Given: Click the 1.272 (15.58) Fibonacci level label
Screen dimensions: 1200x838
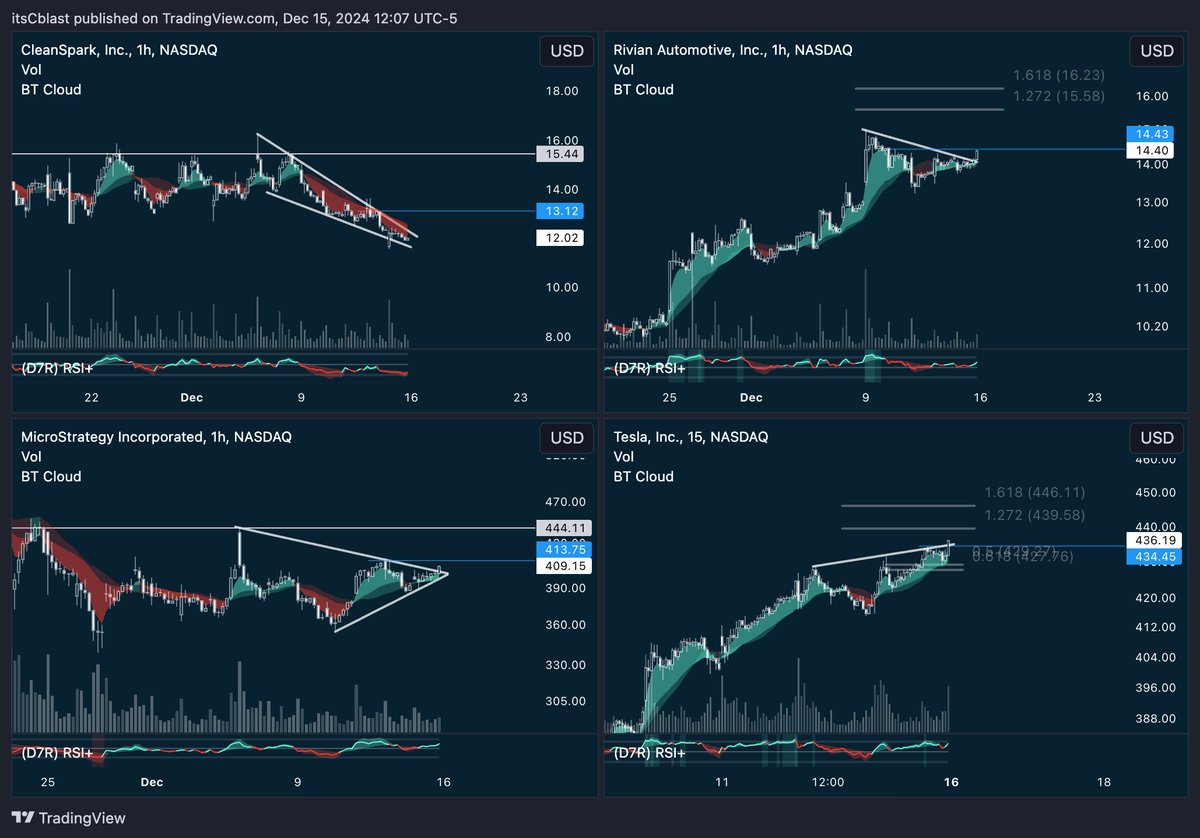Looking at the screenshot, I should click(x=1058, y=96).
